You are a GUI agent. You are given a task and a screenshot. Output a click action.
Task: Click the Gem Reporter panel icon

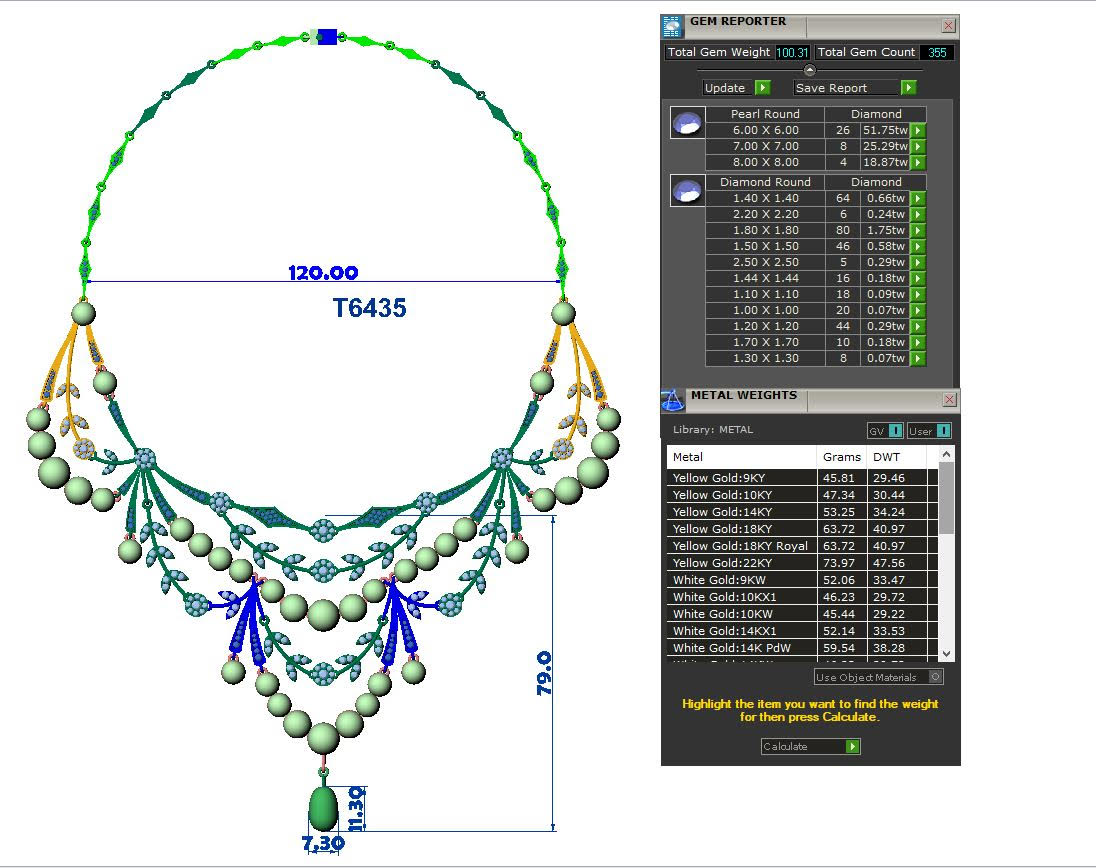click(x=673, y=27)
